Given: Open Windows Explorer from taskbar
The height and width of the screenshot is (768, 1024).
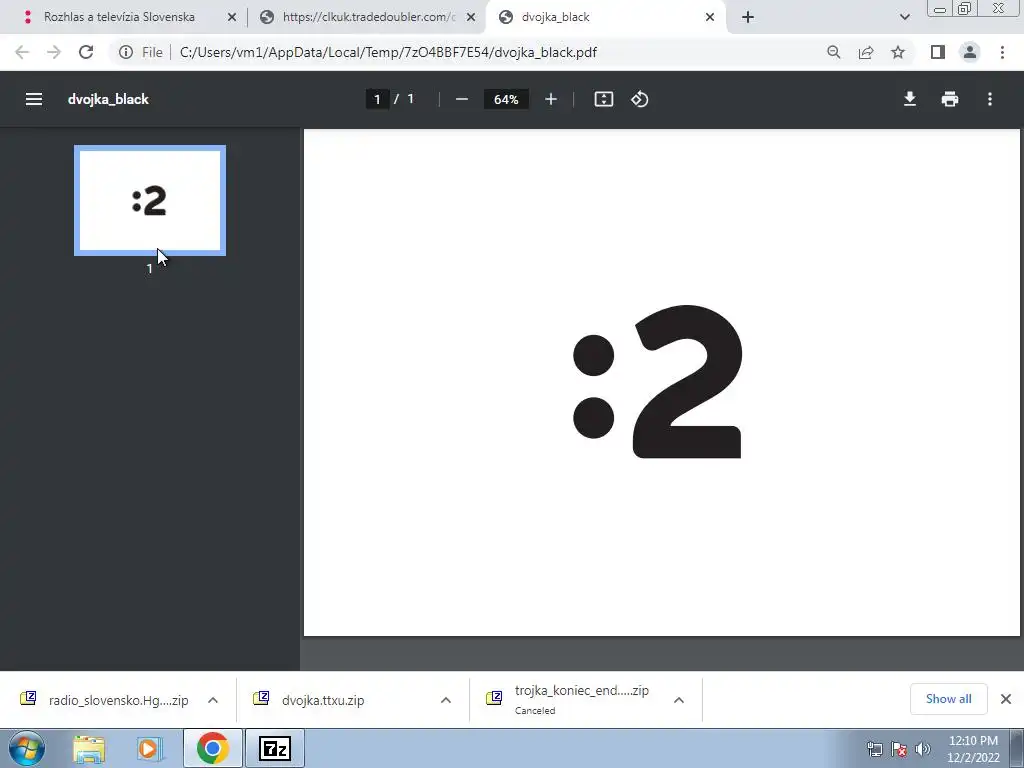Looking at the screenshot, I should [x=89, y=748].
